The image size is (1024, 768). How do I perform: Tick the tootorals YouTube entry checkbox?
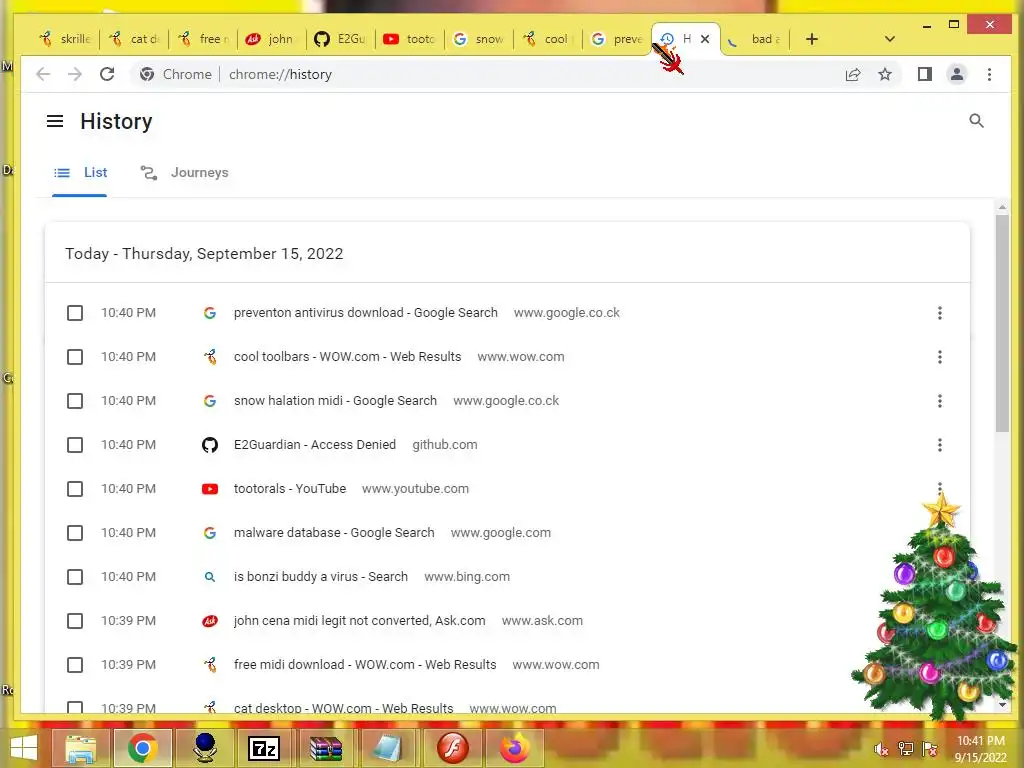[75, 488]
